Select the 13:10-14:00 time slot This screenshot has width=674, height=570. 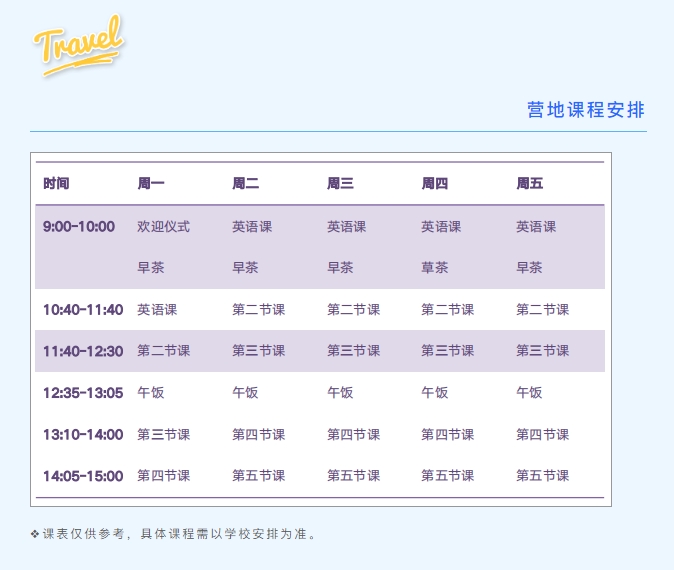point(83,435)
